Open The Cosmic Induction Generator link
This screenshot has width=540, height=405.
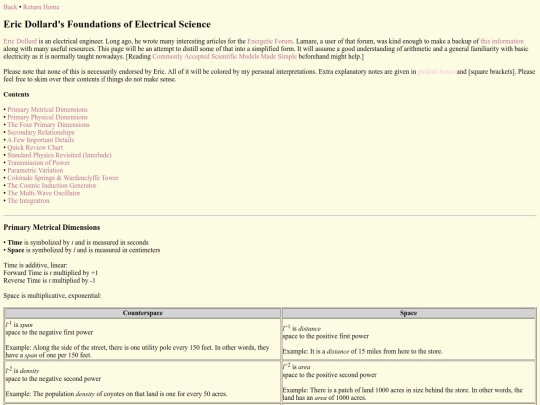click(x=52, y=185)
